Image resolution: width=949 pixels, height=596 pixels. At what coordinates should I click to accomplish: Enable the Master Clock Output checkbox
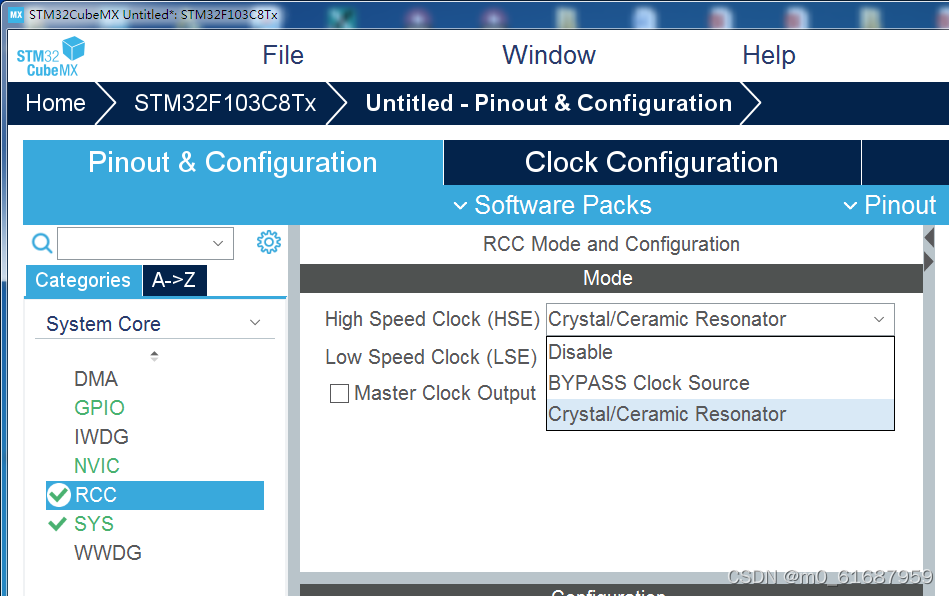coord(339,393)
